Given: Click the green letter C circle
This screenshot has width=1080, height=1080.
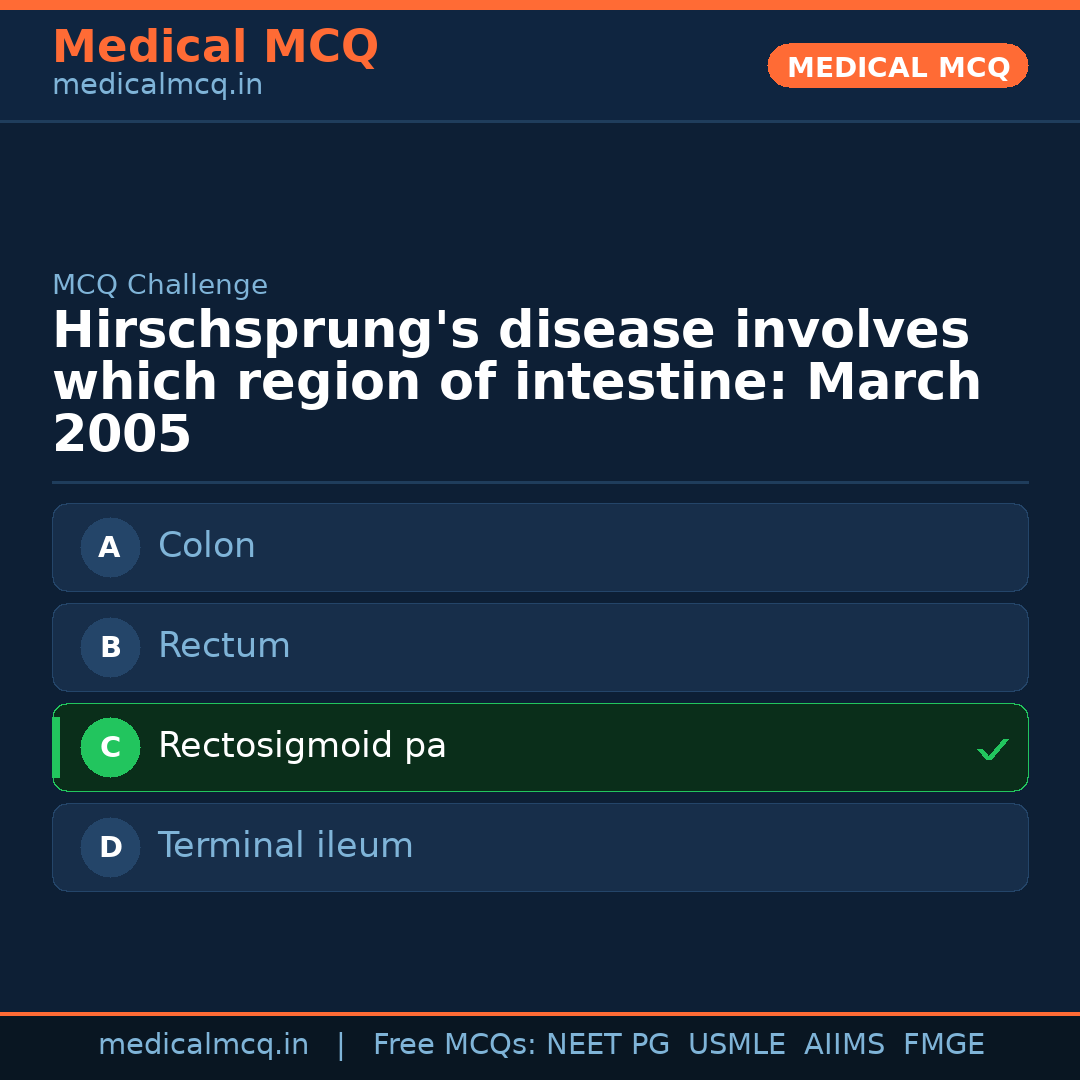Looking at the screenshot, I should (110, 747).
